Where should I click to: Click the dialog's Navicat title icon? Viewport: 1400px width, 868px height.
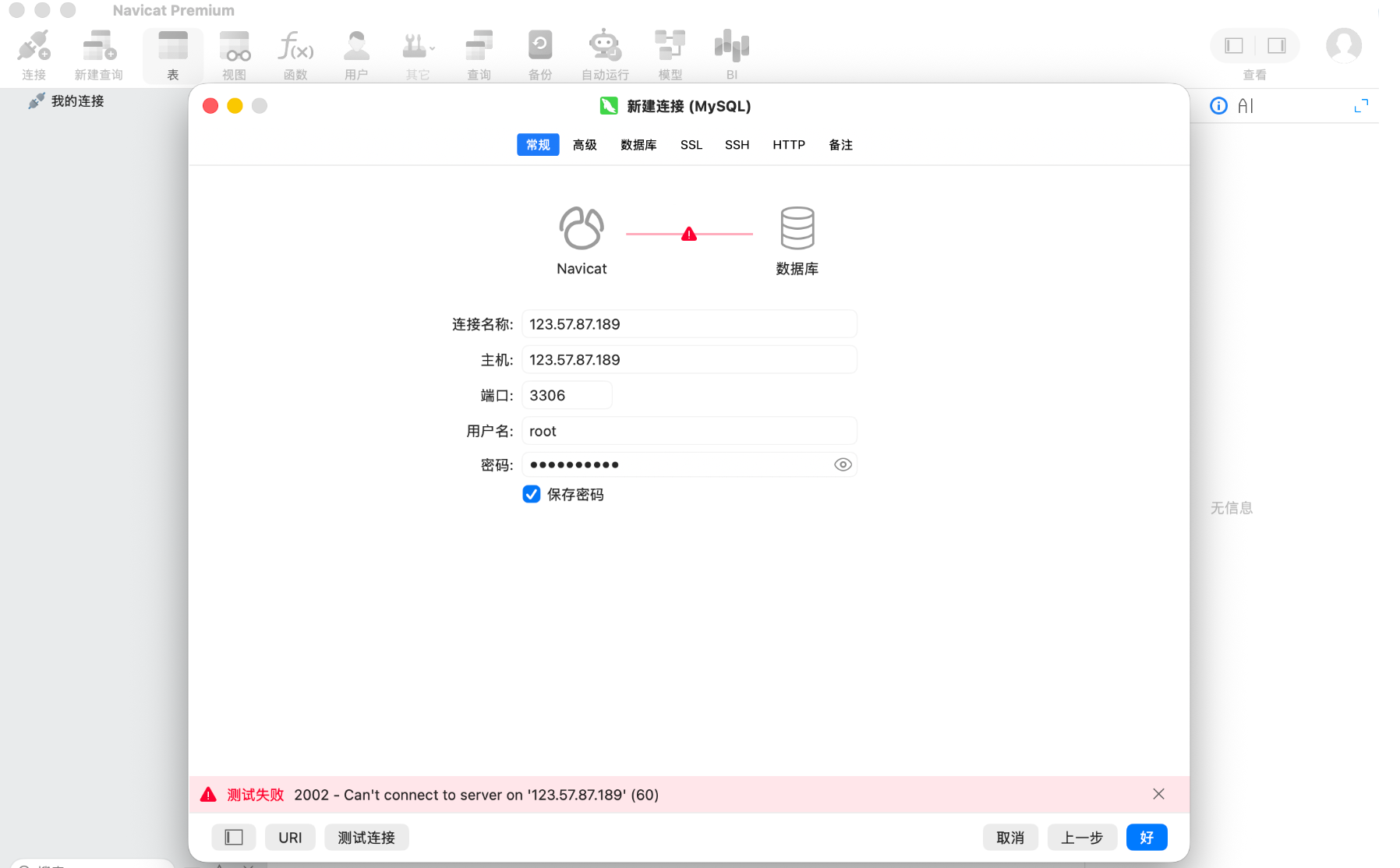pos(609,106)
